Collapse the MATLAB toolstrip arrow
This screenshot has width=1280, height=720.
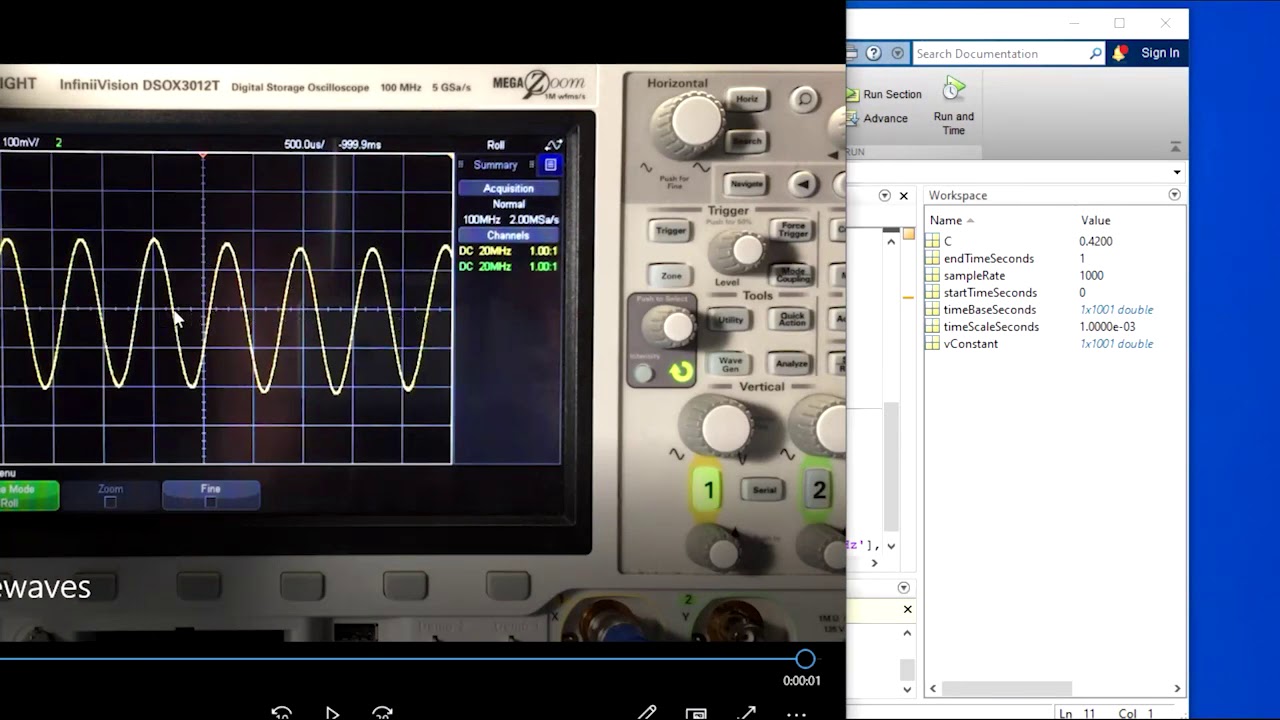coord(1175,147)
